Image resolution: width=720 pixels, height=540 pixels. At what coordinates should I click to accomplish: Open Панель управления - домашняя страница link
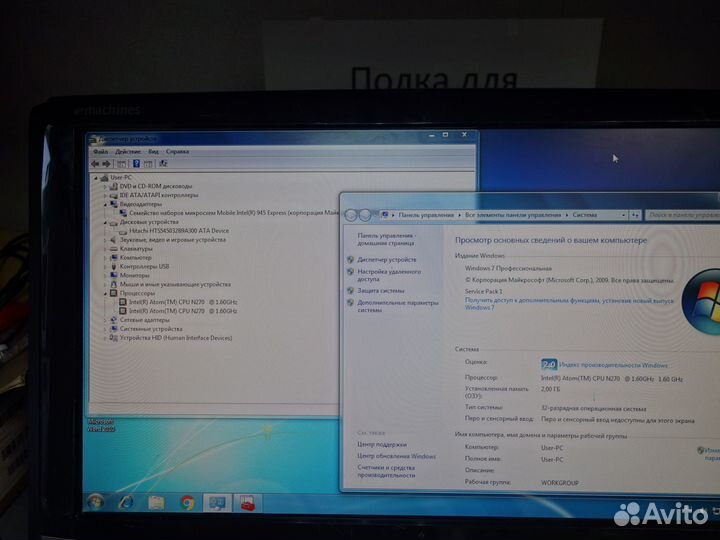[x=387, y=239]
